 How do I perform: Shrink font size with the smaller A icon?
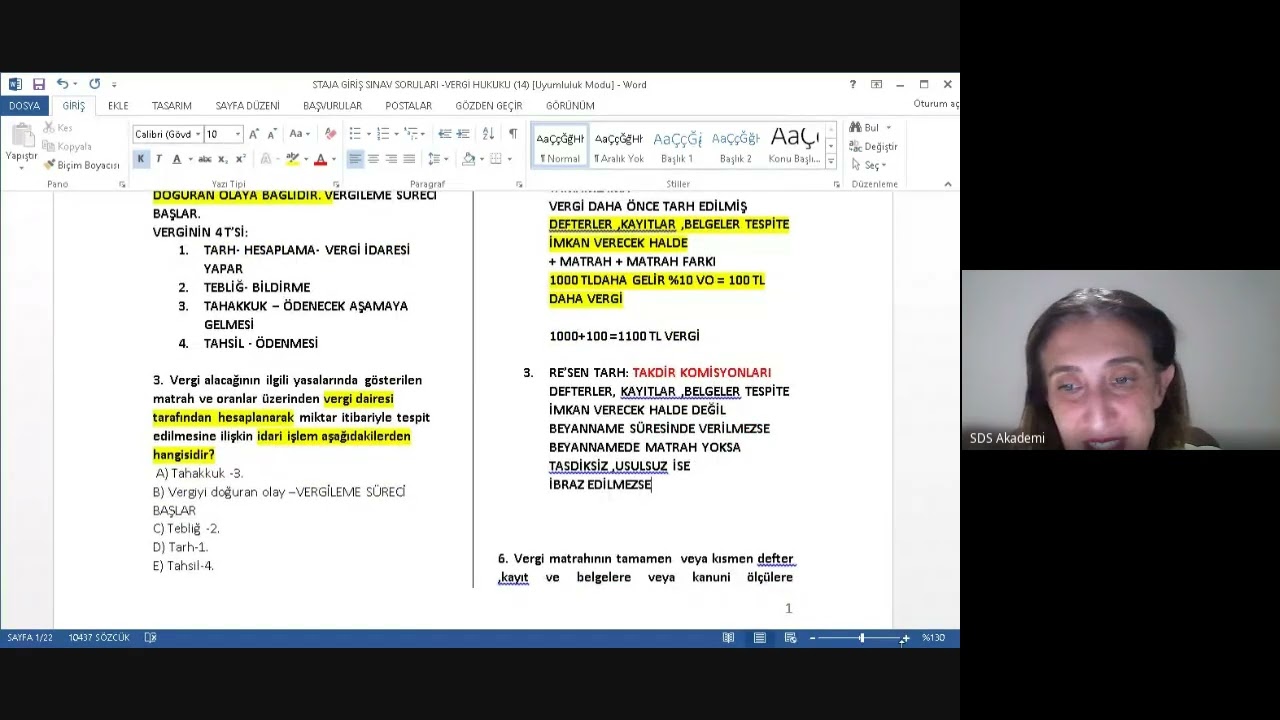click(x=270, y=134)
